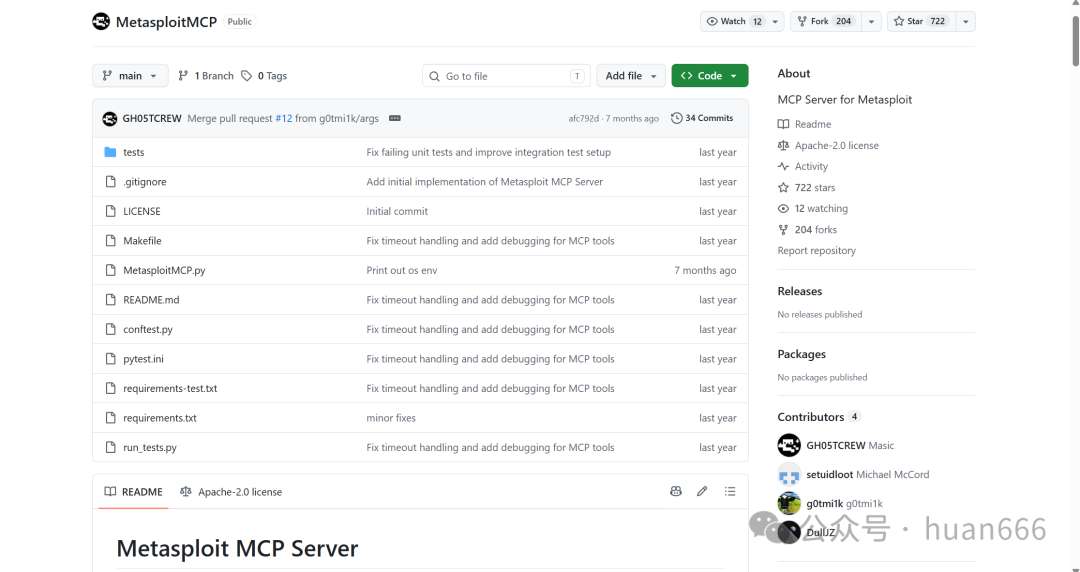Open the 1 Branch link
1080x572 pixels.
pyautogui.click(x=206, y=76)
